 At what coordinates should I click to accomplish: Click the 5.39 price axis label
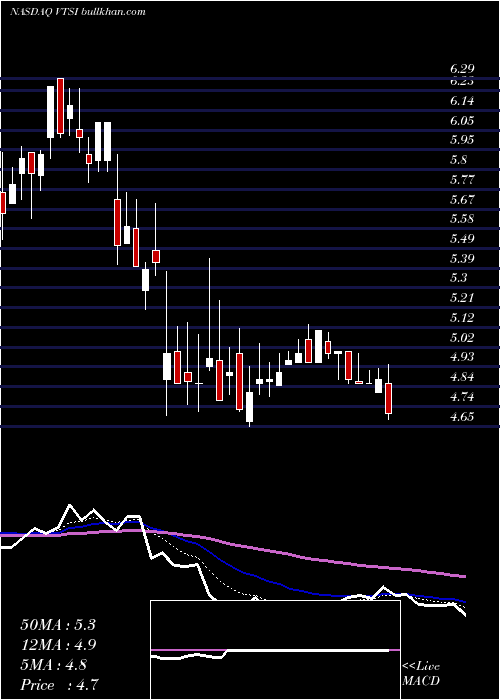click(462, 258)
